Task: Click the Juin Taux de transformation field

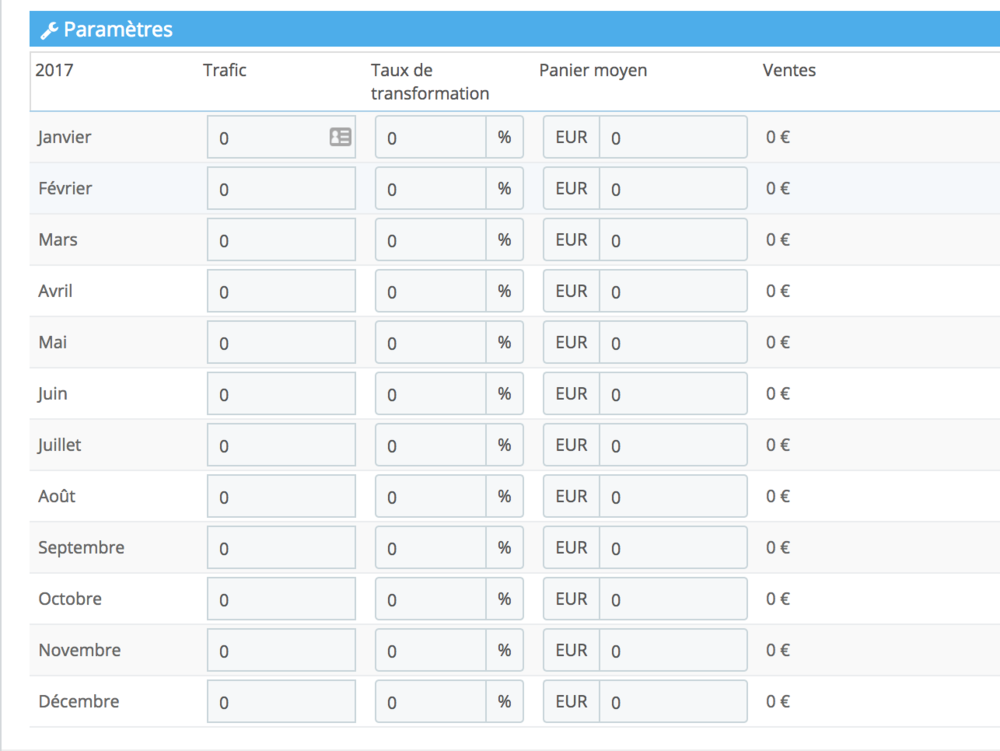Action: point(431,394)
